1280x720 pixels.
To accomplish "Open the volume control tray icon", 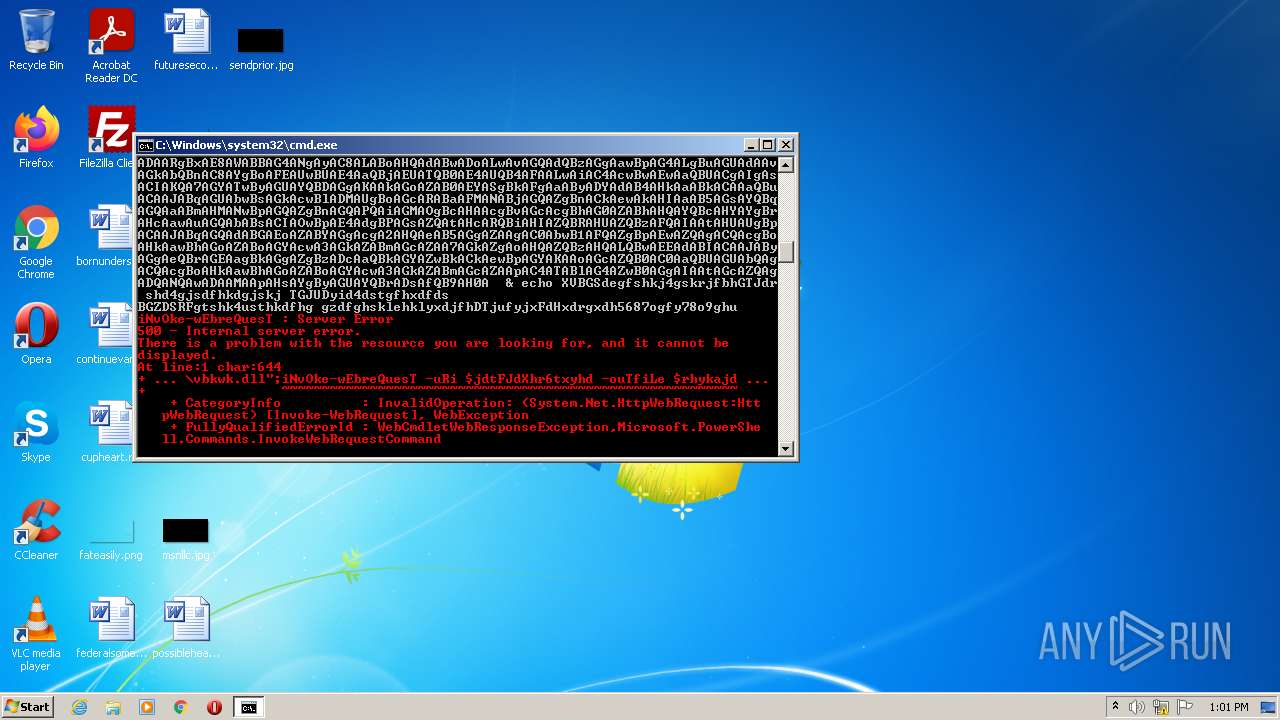I will pyautogui.click(x=1137, y=707).
